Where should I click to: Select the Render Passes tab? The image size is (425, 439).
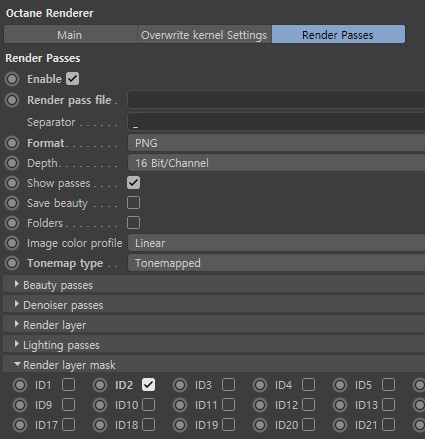(x=338, y=35)
